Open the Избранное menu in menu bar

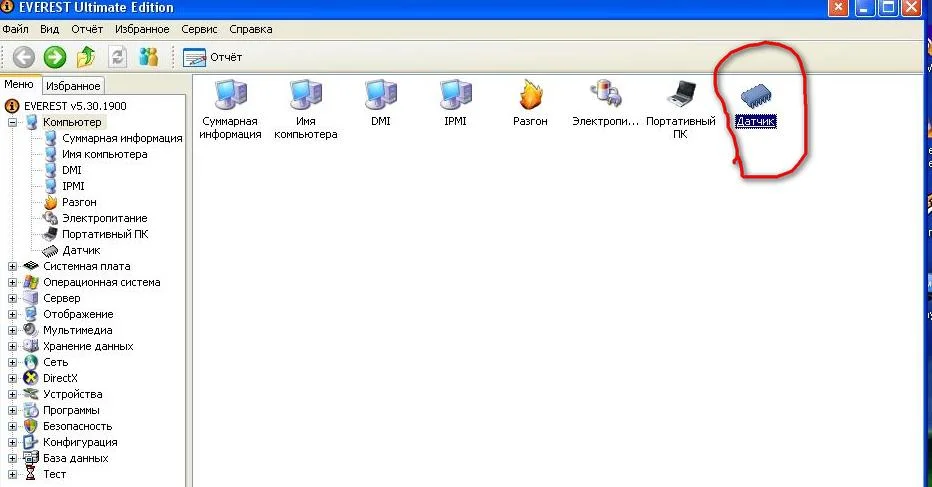point(142,29)
